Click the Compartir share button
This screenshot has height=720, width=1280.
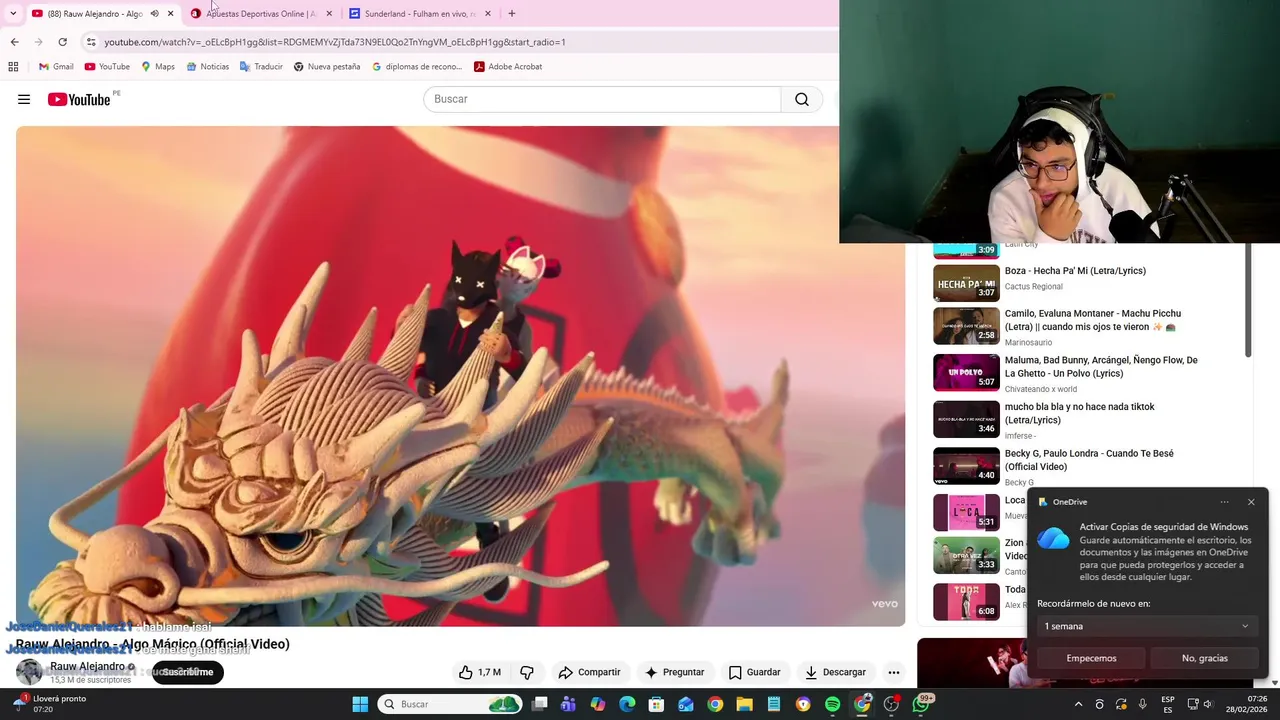tap(589, 672)
